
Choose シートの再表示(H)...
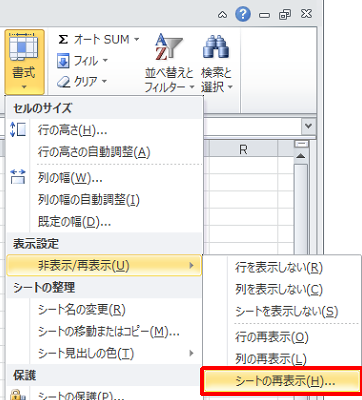point(282,381)
